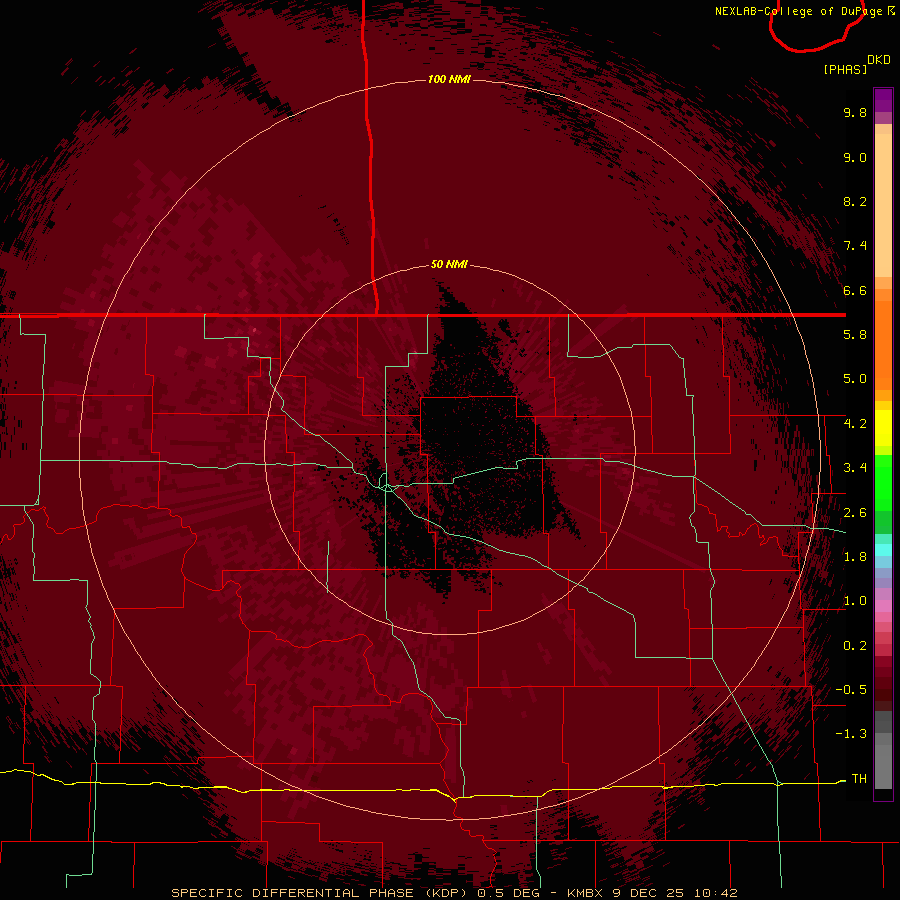Screen dimensions: 900x900
Task: Click the cyan segment of the color bar
Action: click(883, 550)
